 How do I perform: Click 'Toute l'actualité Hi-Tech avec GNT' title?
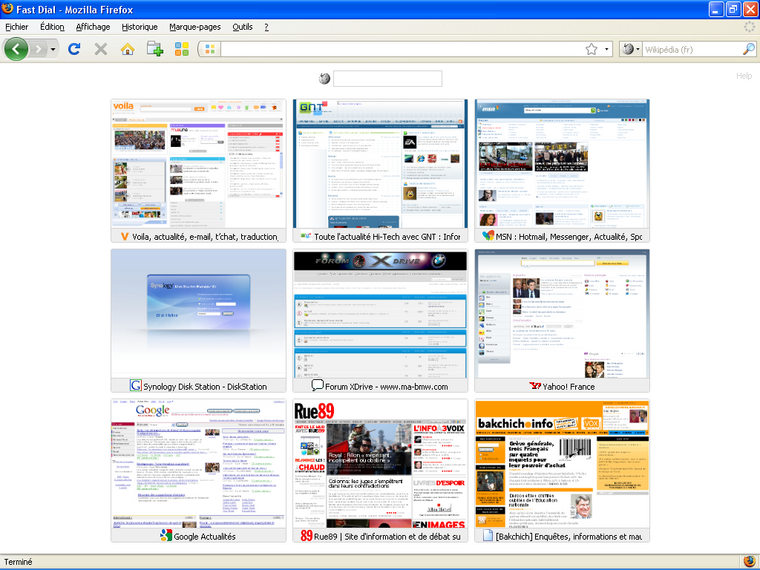387,237
